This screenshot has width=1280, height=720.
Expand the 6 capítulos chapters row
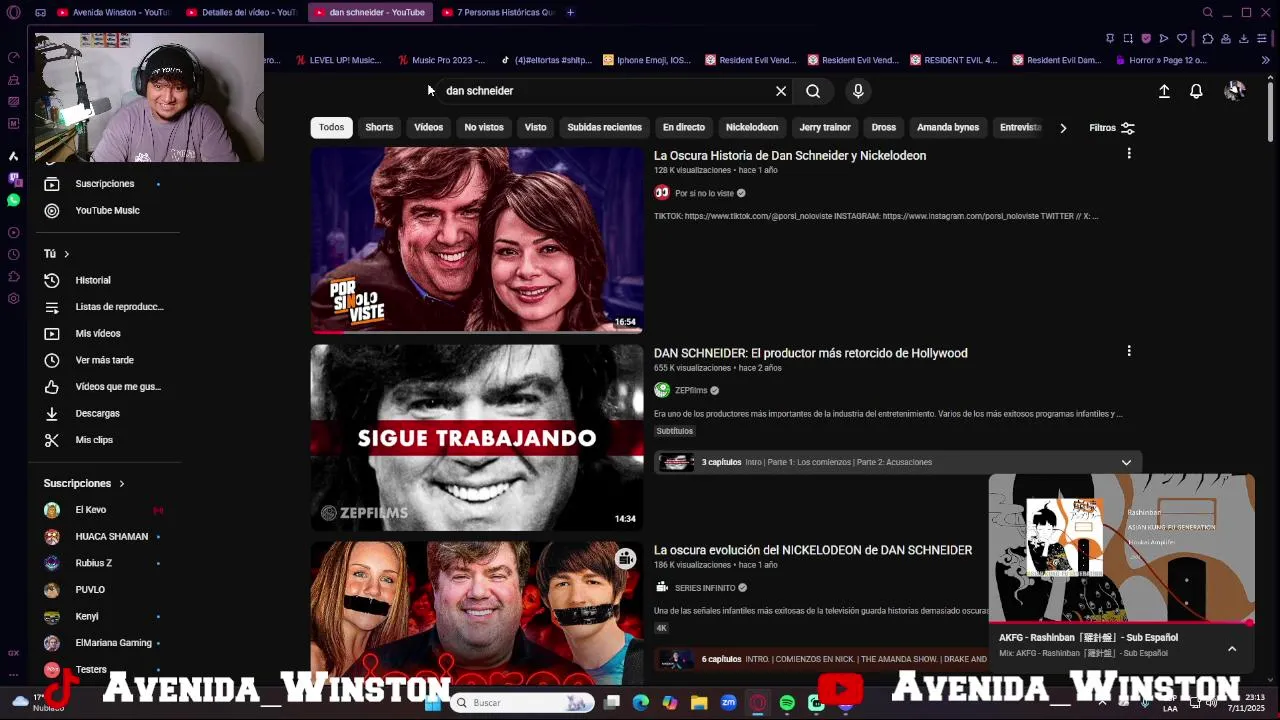point(820,659)
